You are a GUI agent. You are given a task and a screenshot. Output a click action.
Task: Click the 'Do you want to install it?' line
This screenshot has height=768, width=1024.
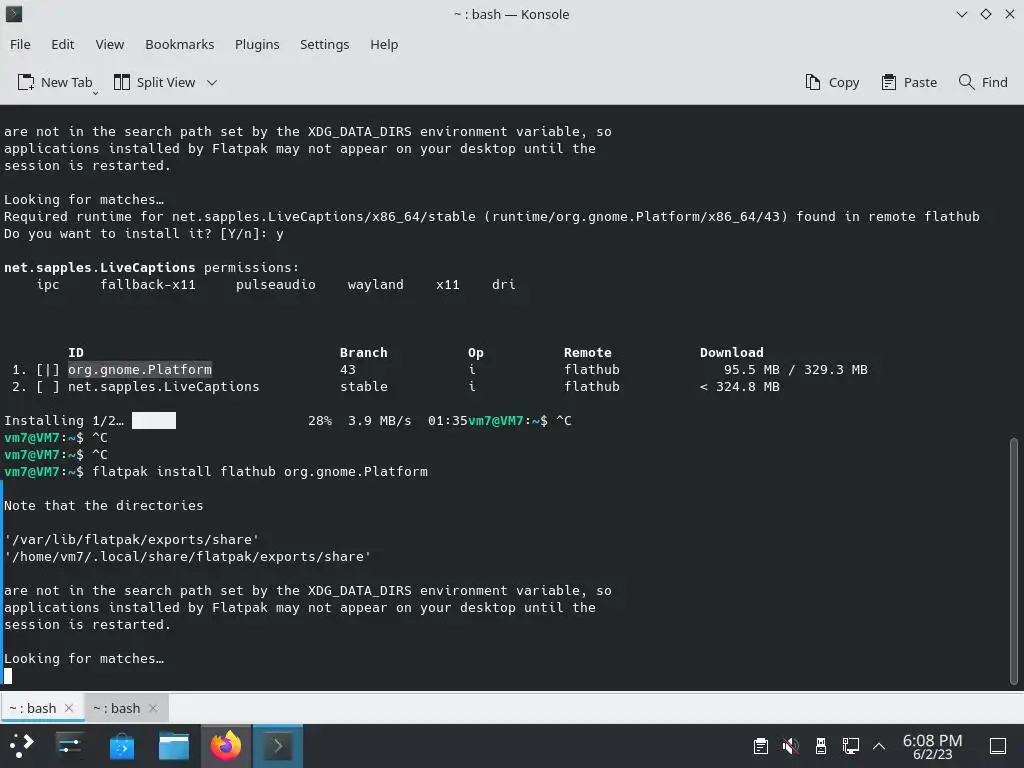tap(144, 234)
